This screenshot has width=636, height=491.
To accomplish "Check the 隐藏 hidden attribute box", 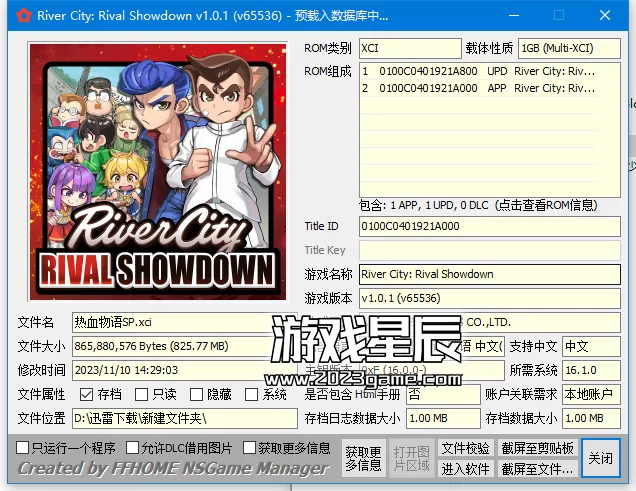I will tap(196, 395).
